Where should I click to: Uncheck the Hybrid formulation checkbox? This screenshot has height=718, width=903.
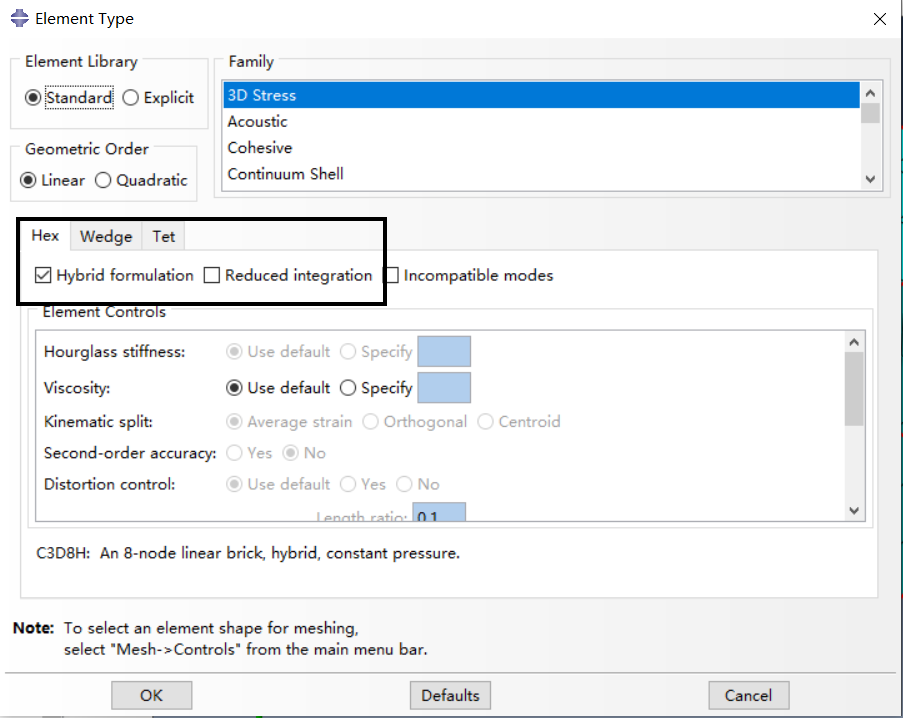pos(43,276)
